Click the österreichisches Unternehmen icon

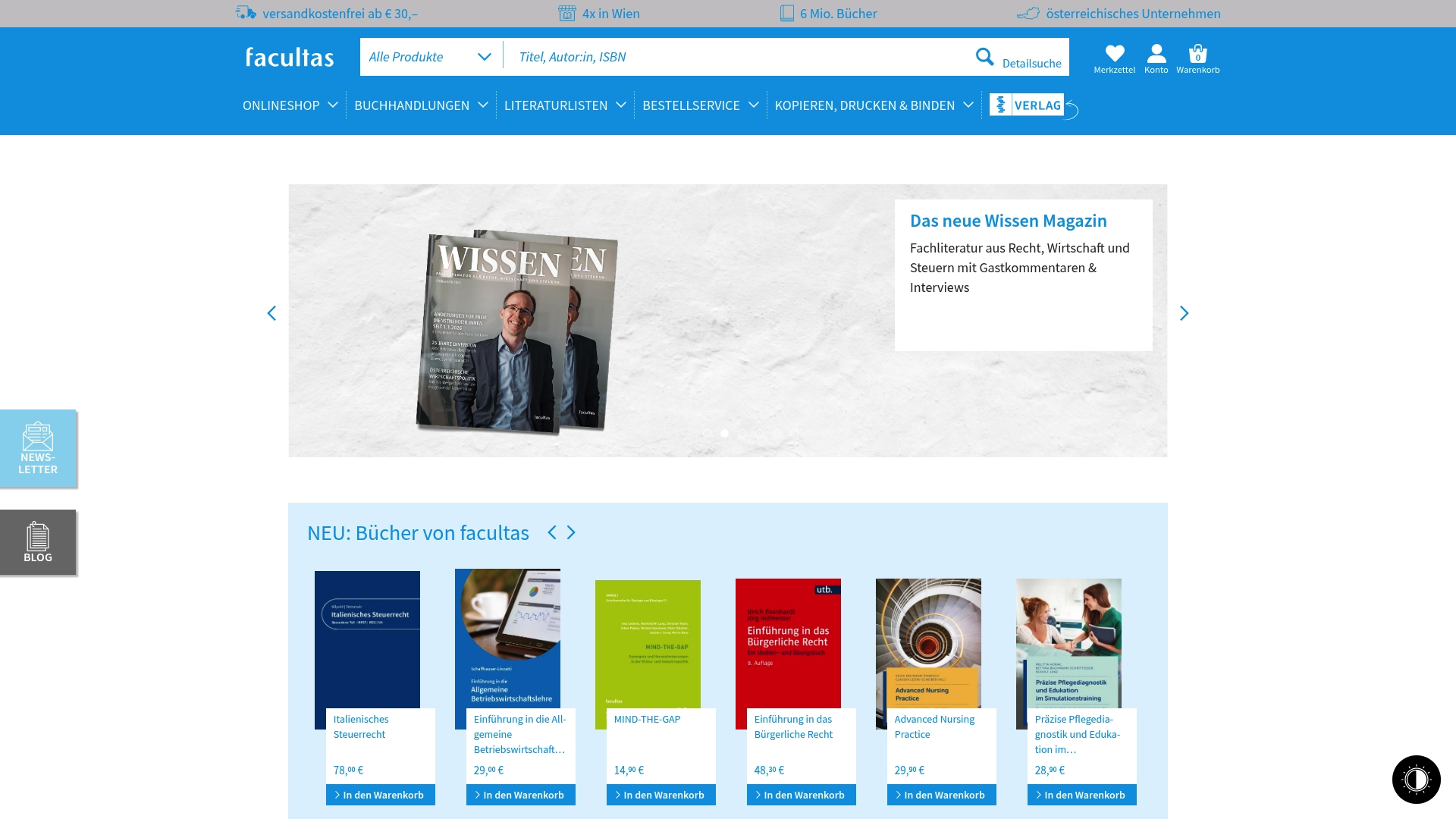click(1028, 13)
